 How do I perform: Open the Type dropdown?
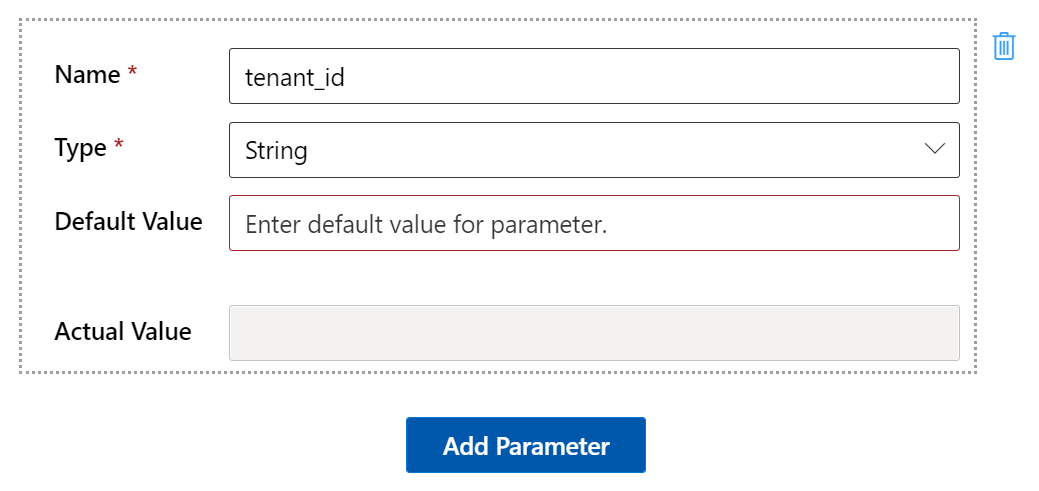pos(594,150)
